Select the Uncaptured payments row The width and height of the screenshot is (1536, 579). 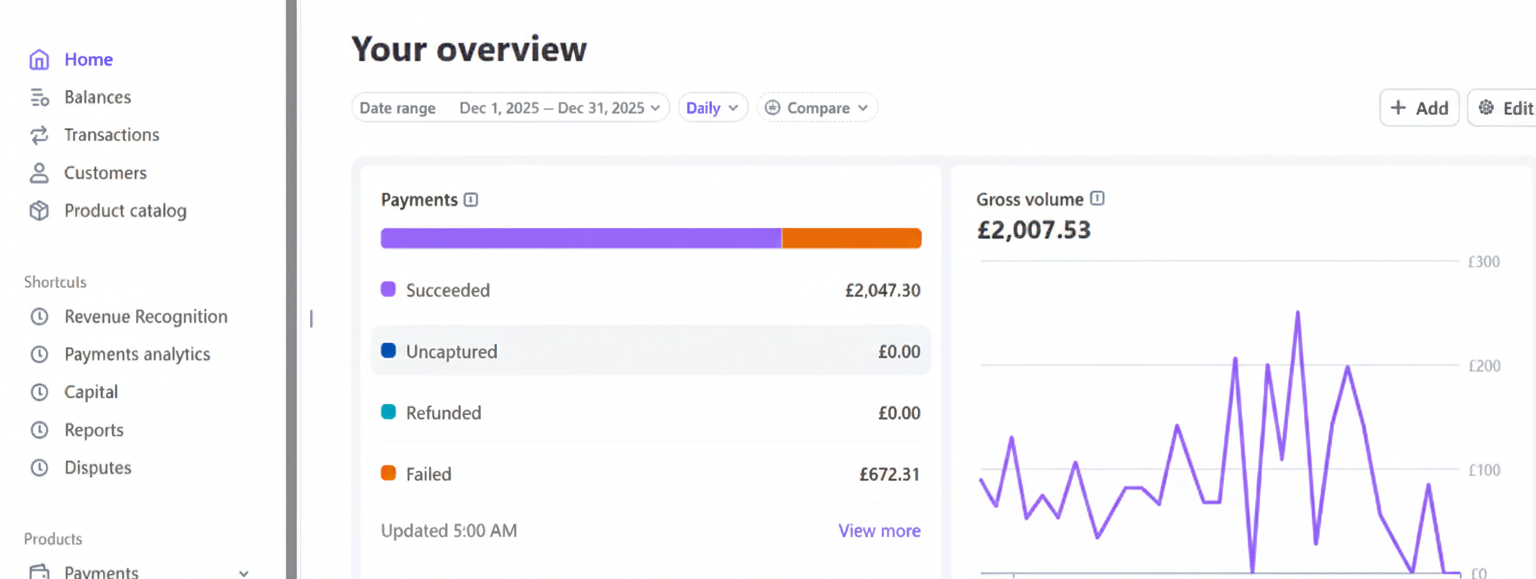pos(651,351)
